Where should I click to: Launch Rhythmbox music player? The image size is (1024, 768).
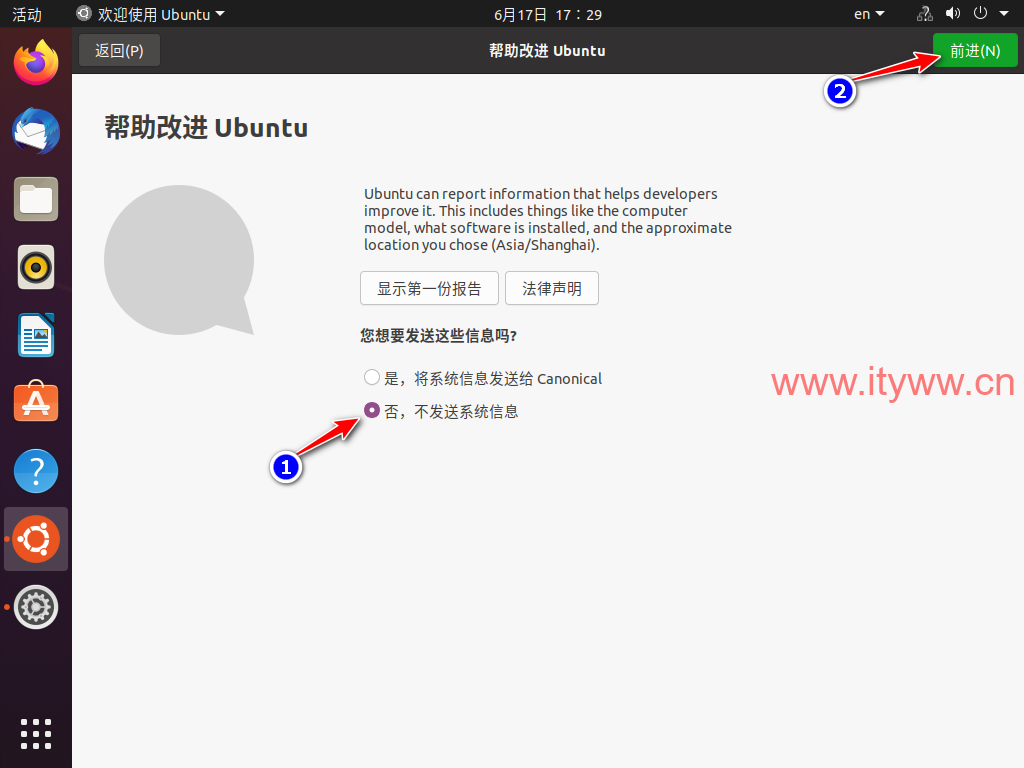coord(36,267)
